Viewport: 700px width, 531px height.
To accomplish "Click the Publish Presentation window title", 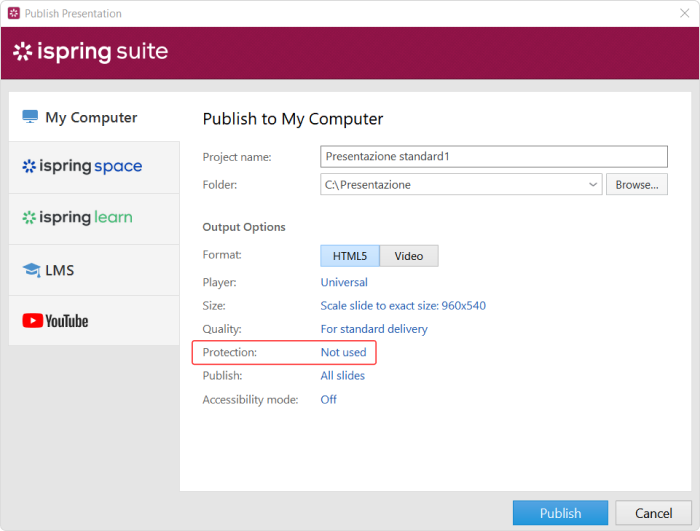I will [x=73, y=13].
